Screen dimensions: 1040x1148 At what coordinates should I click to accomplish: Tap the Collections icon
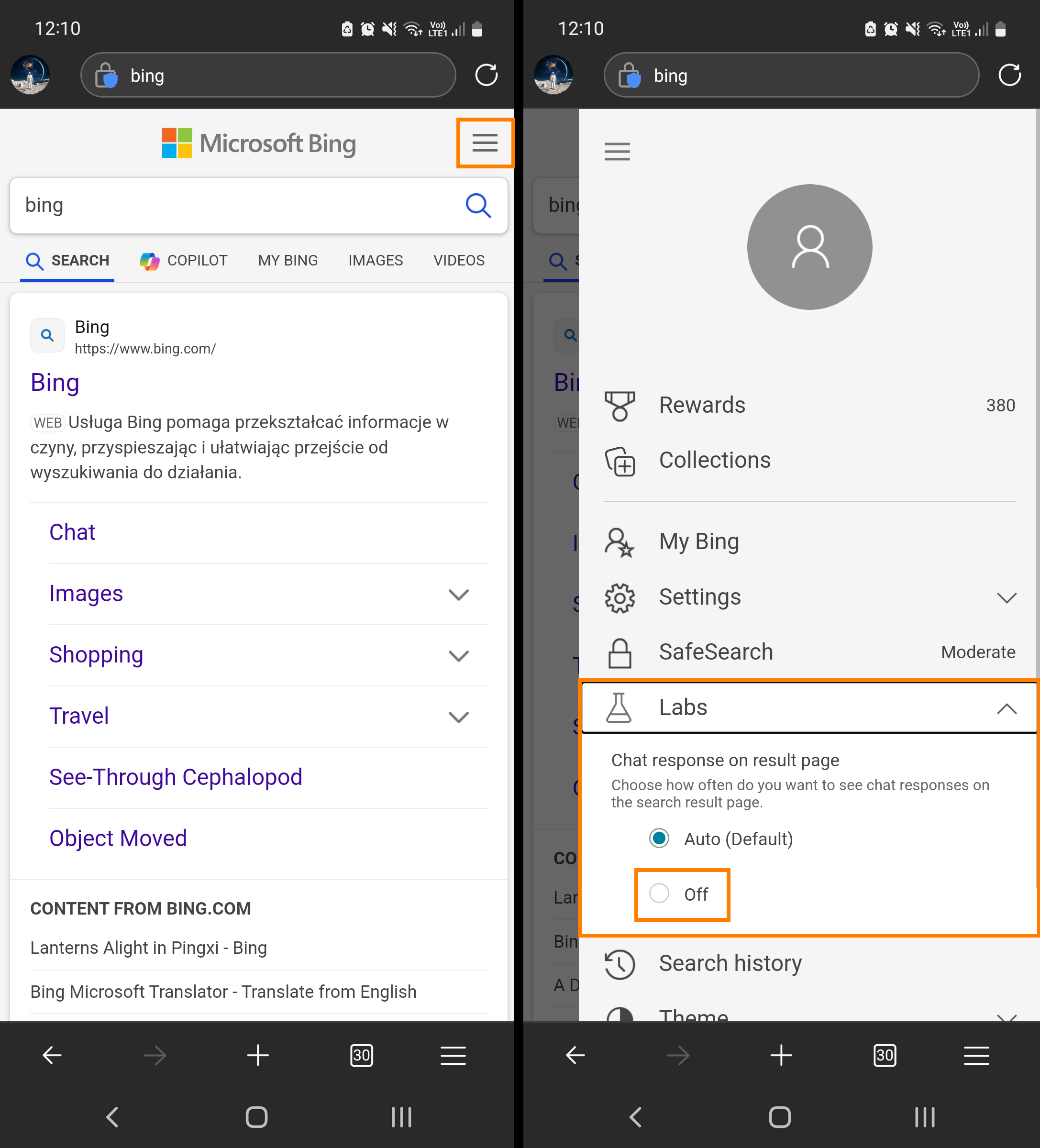(620, 461)
